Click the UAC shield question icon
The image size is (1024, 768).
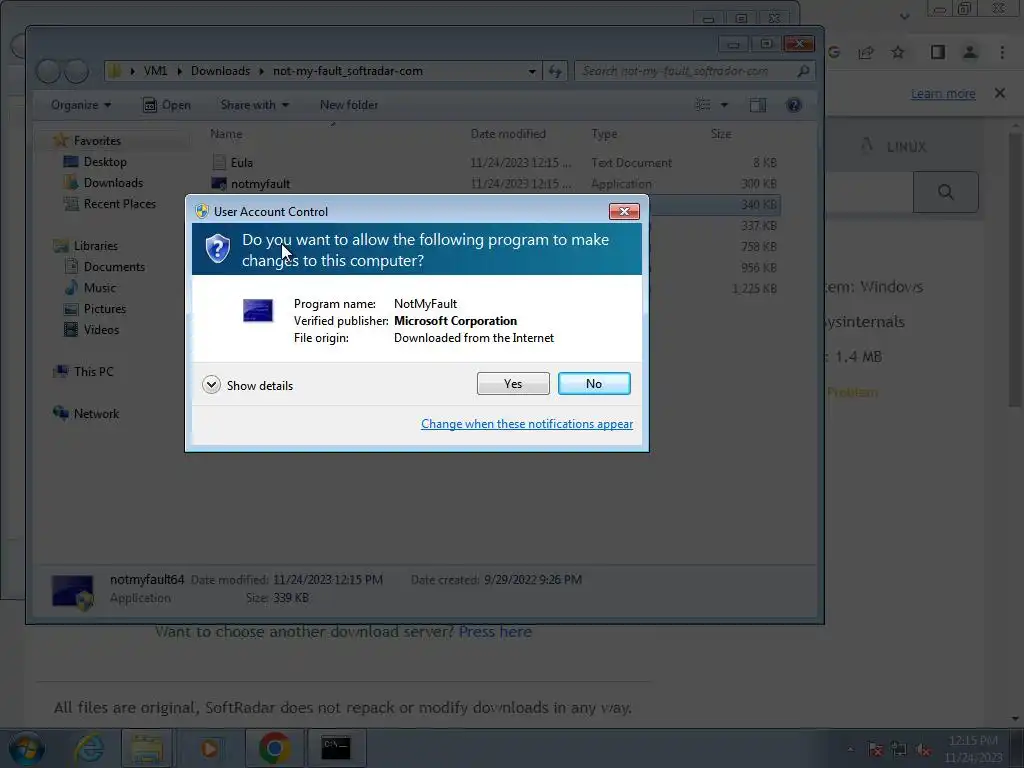pyautogui.click(x=217, y=249)
